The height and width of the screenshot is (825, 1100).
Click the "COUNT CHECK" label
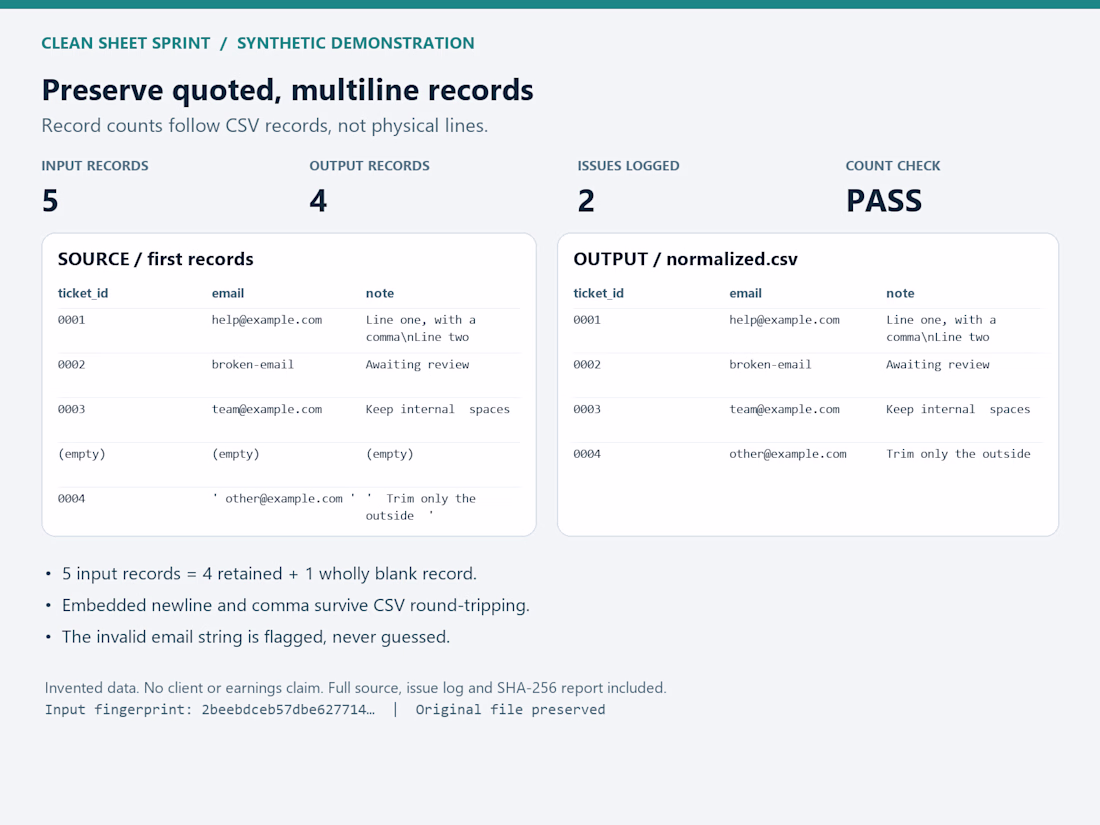tap(893, 166)
